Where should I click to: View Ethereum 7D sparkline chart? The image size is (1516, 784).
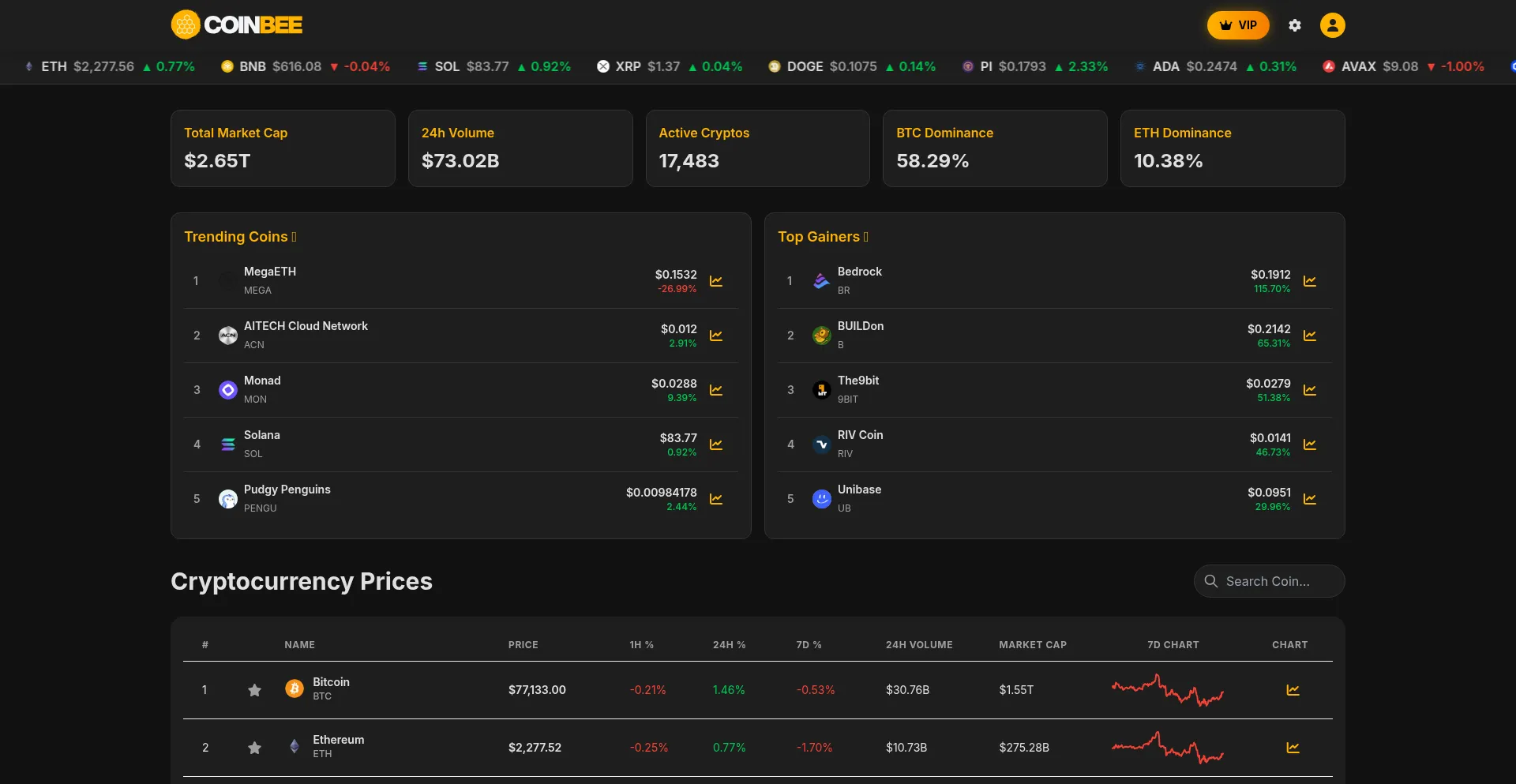tap(1168, 748)
